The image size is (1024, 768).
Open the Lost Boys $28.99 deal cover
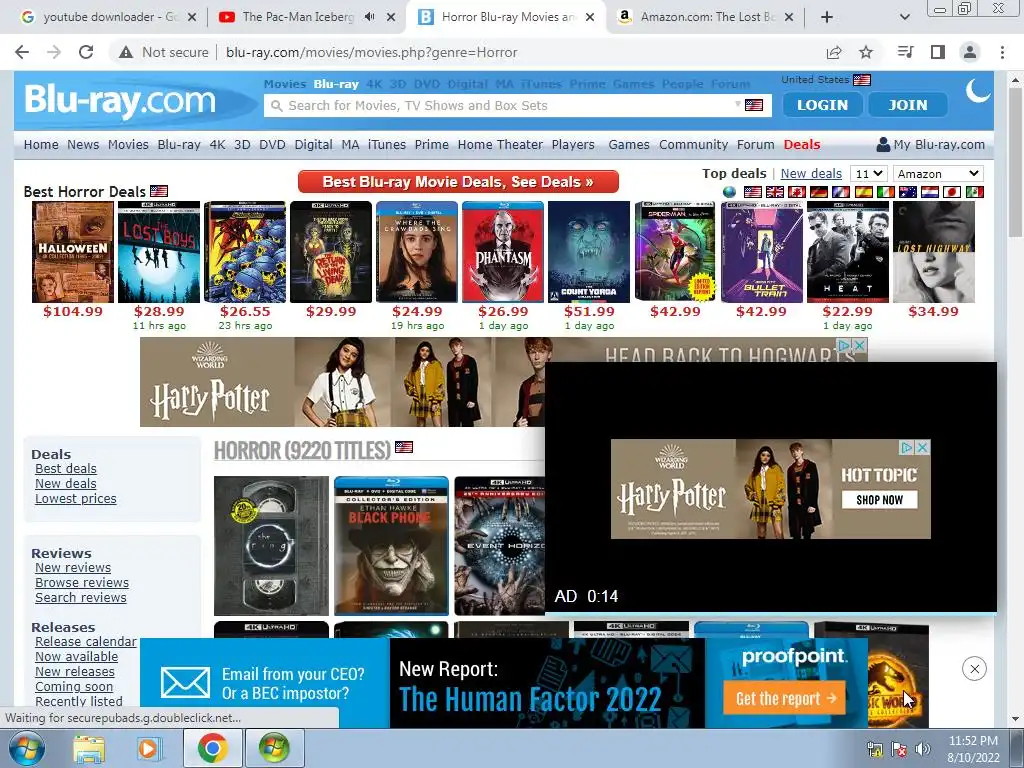pyautogui.click(x=159, y=252)
